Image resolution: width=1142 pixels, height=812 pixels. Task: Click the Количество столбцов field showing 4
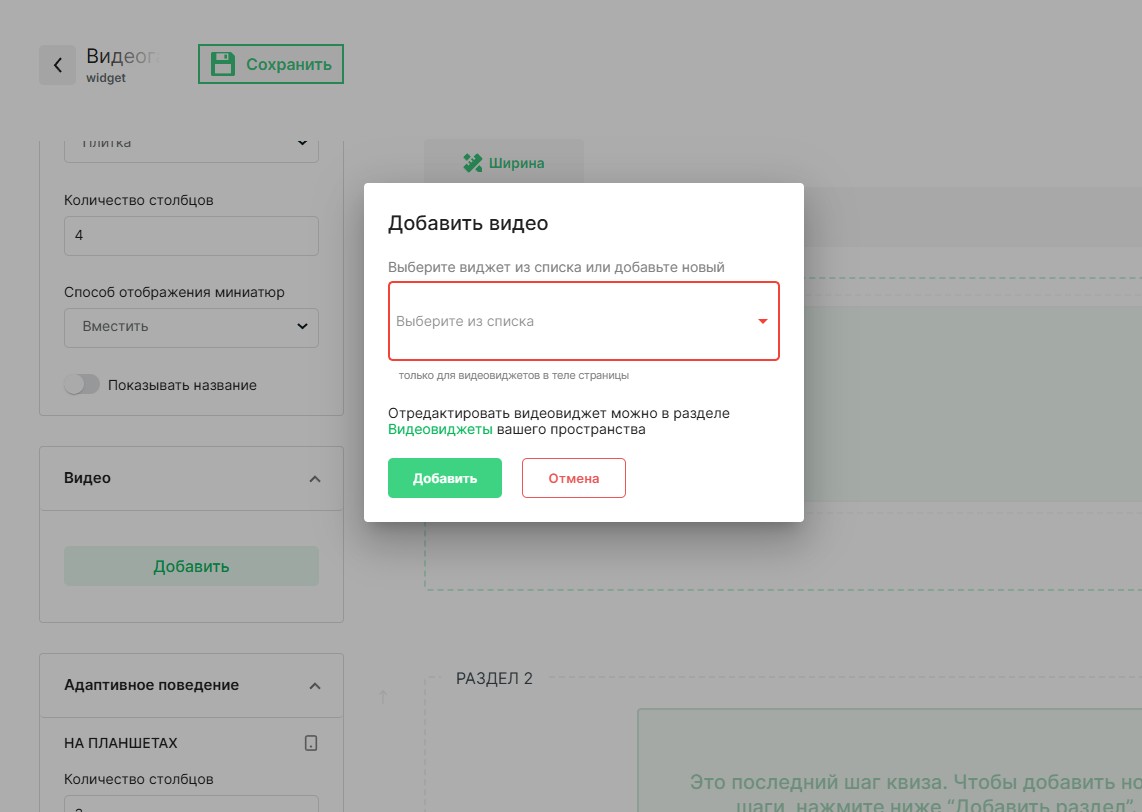coord(191,236)
